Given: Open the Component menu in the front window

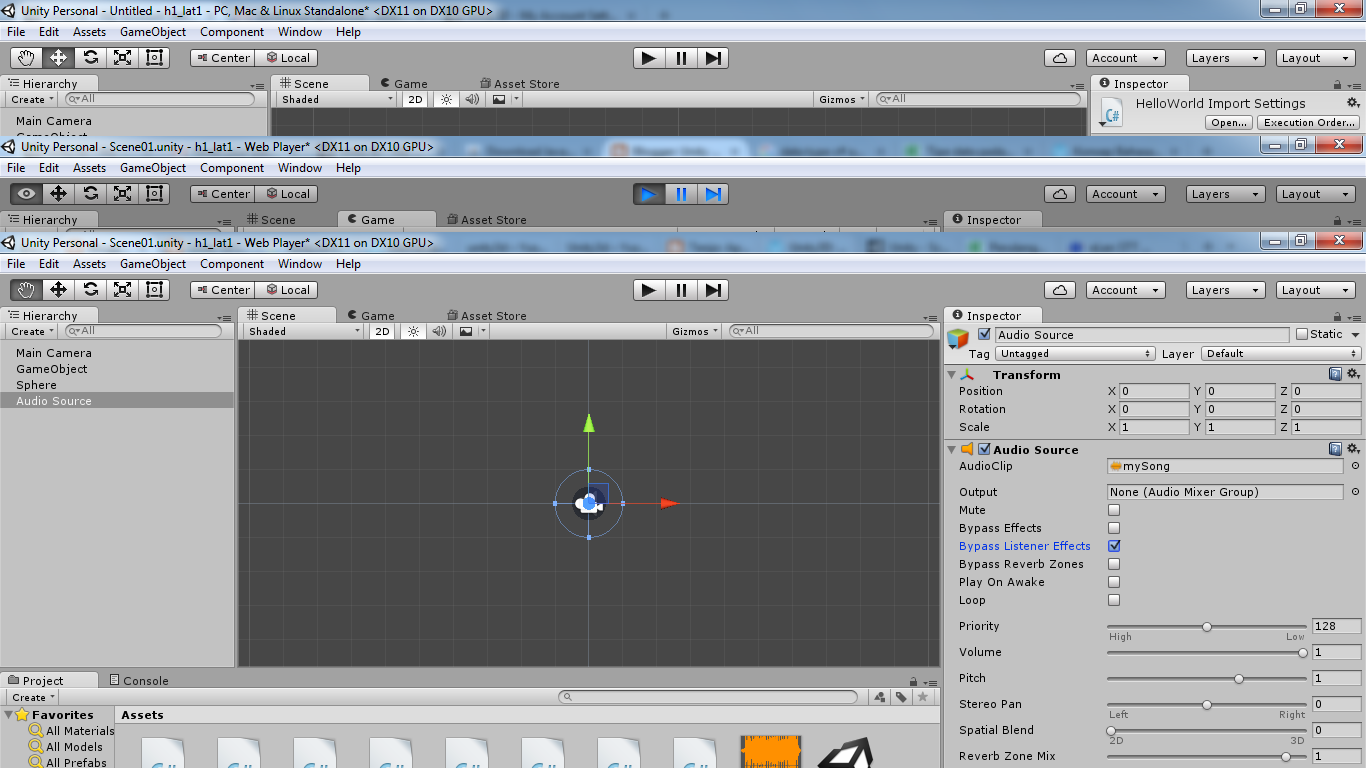Looking at the screenshot, I should [232, 264].
